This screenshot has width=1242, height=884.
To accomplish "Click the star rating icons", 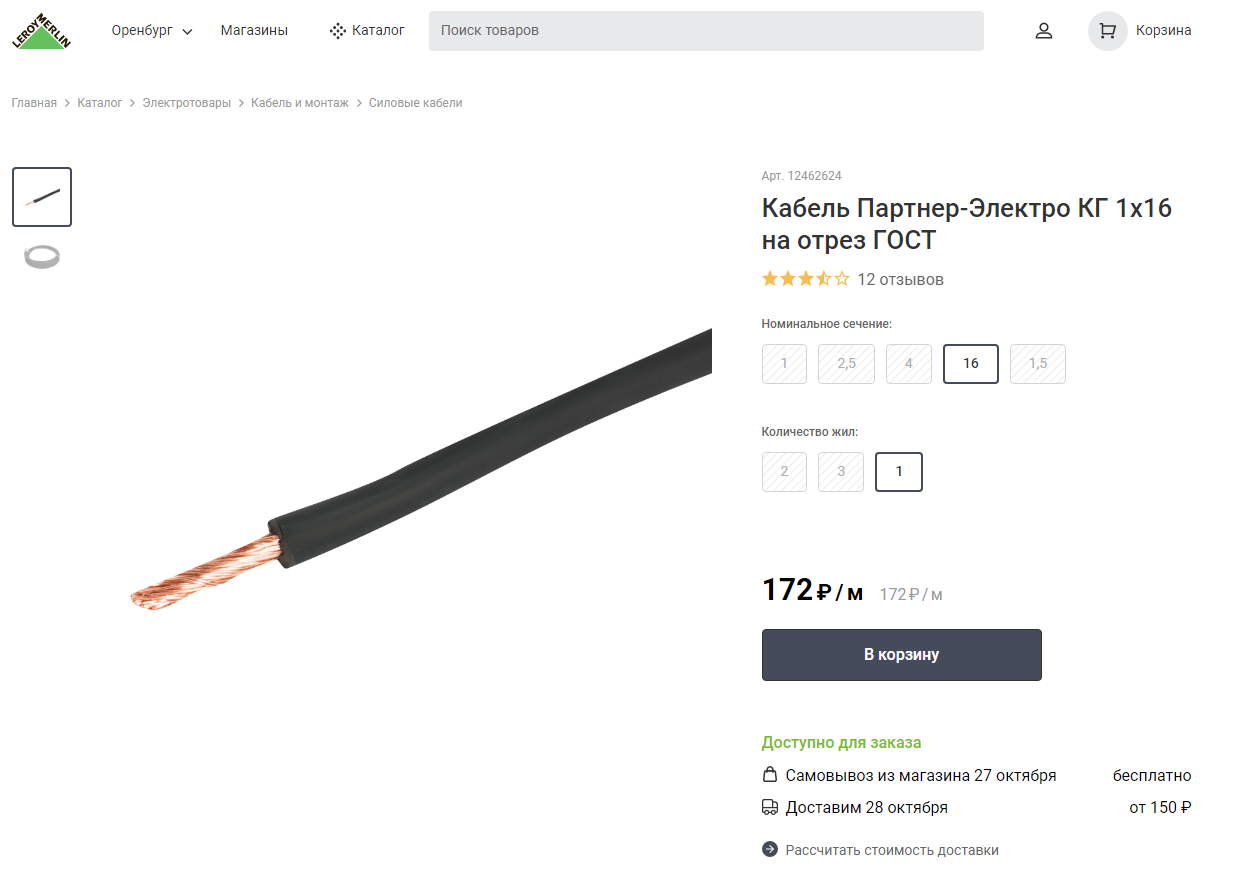I will (x=805, y=279).
